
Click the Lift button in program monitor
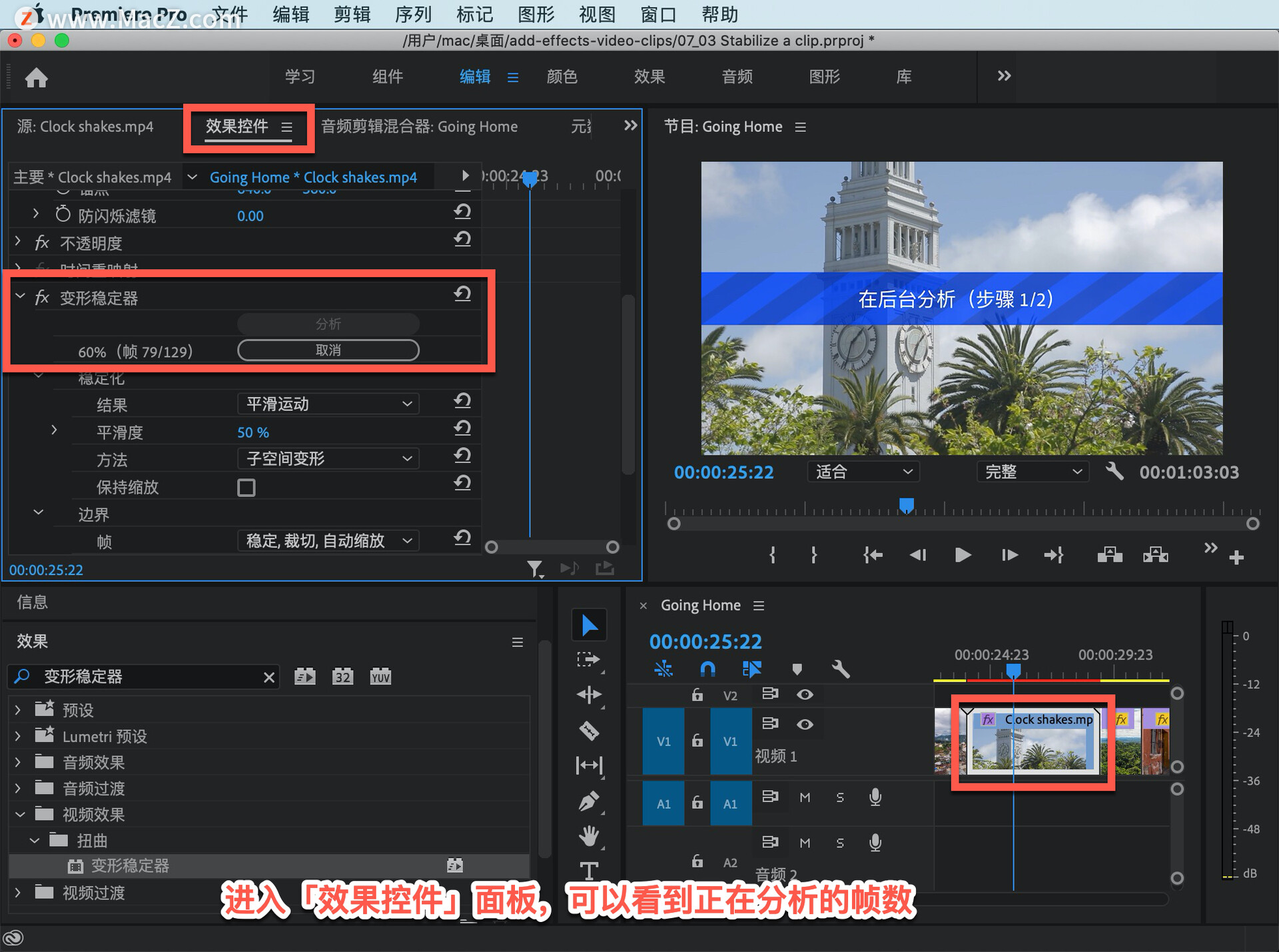pyautogui.click(x=1109, y=555)
